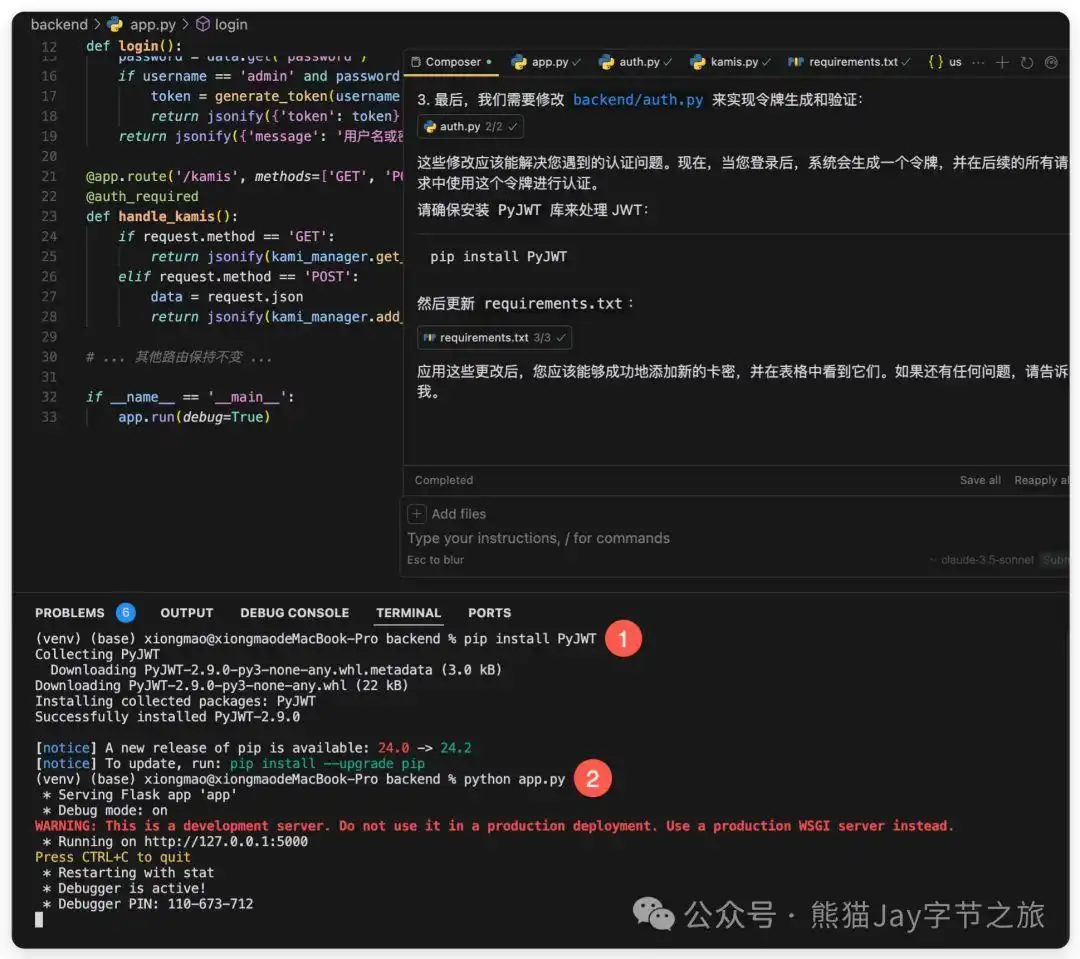
Task: Click the plus icon to open a new Composer tab
Action: point(1002,62)
